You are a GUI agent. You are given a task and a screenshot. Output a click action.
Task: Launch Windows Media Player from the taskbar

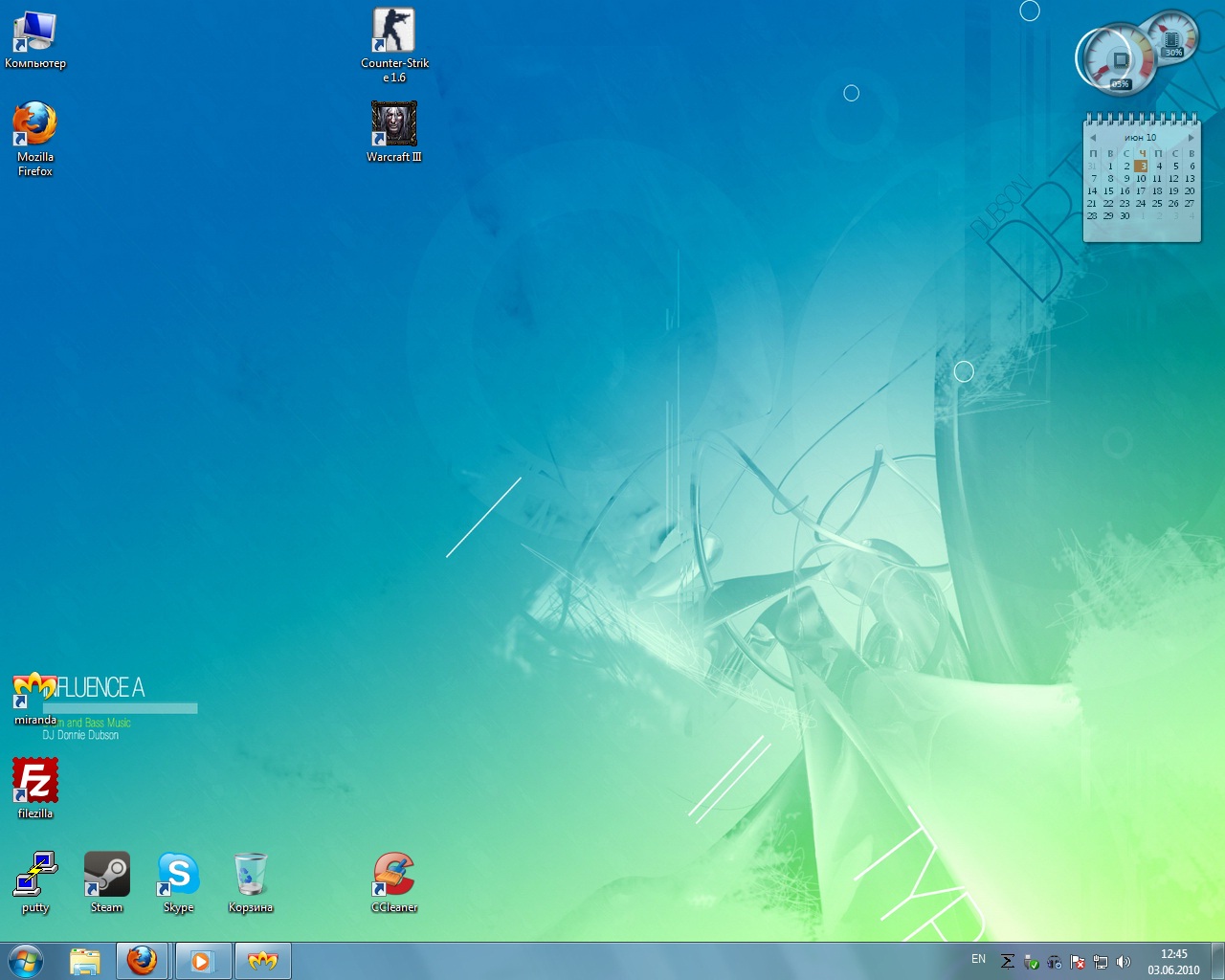[x=202, y=961]
